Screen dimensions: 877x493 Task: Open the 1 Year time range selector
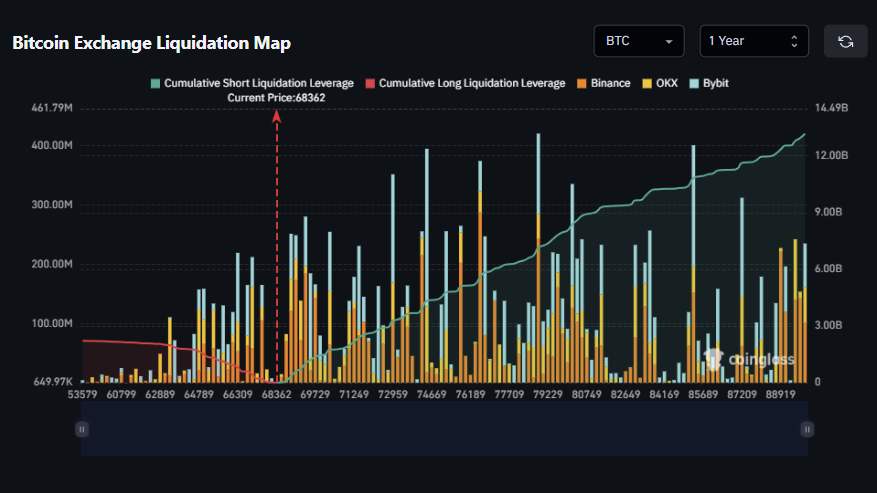click(x=753, y=41)
